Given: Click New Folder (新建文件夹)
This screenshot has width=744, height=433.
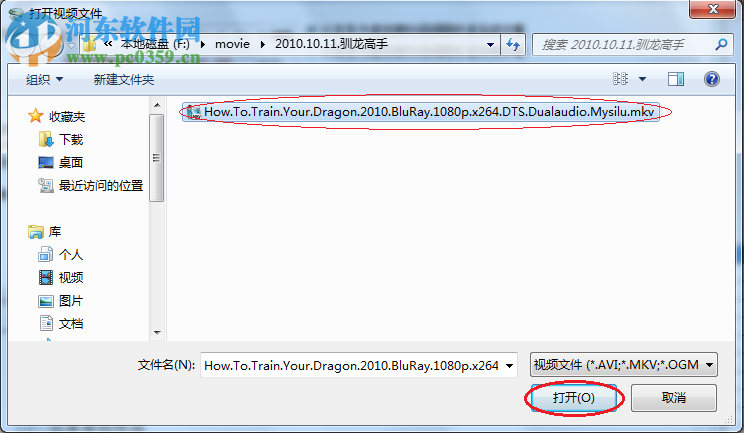Looking at the screenshot, I should click(124, 79).
